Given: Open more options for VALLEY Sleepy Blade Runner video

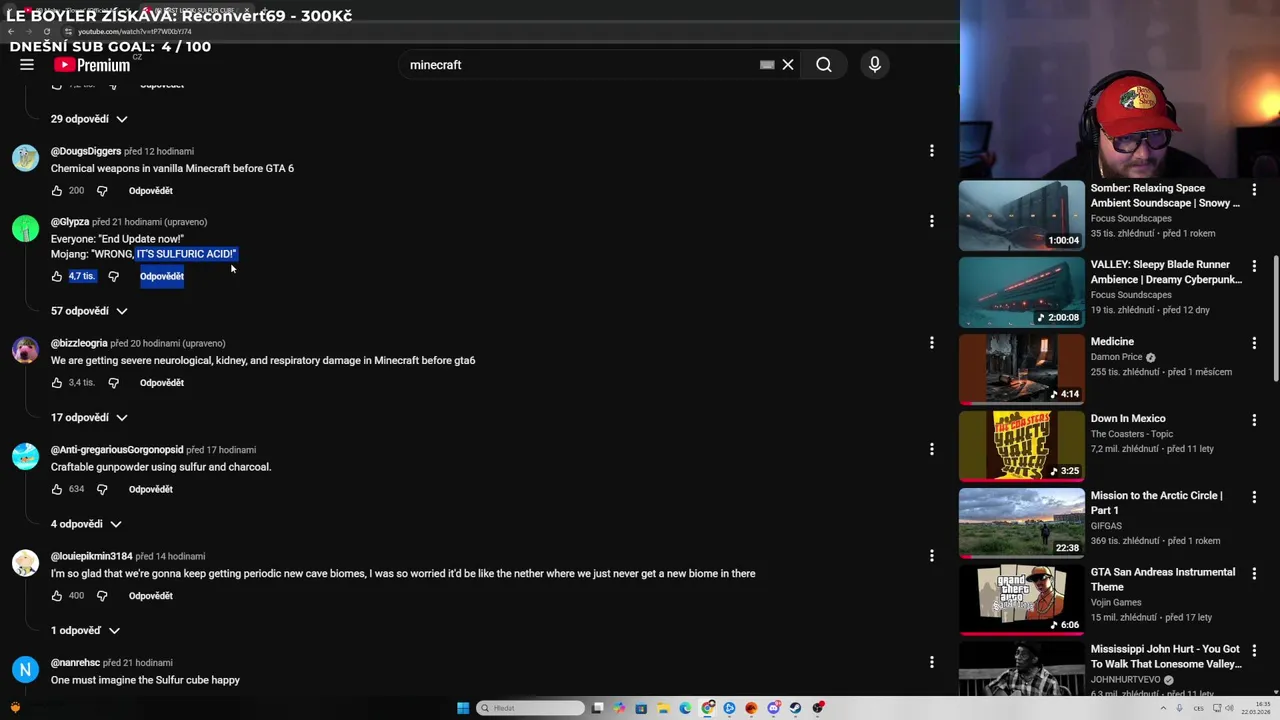Looking at the screenshot, I should pos(1254,265).
